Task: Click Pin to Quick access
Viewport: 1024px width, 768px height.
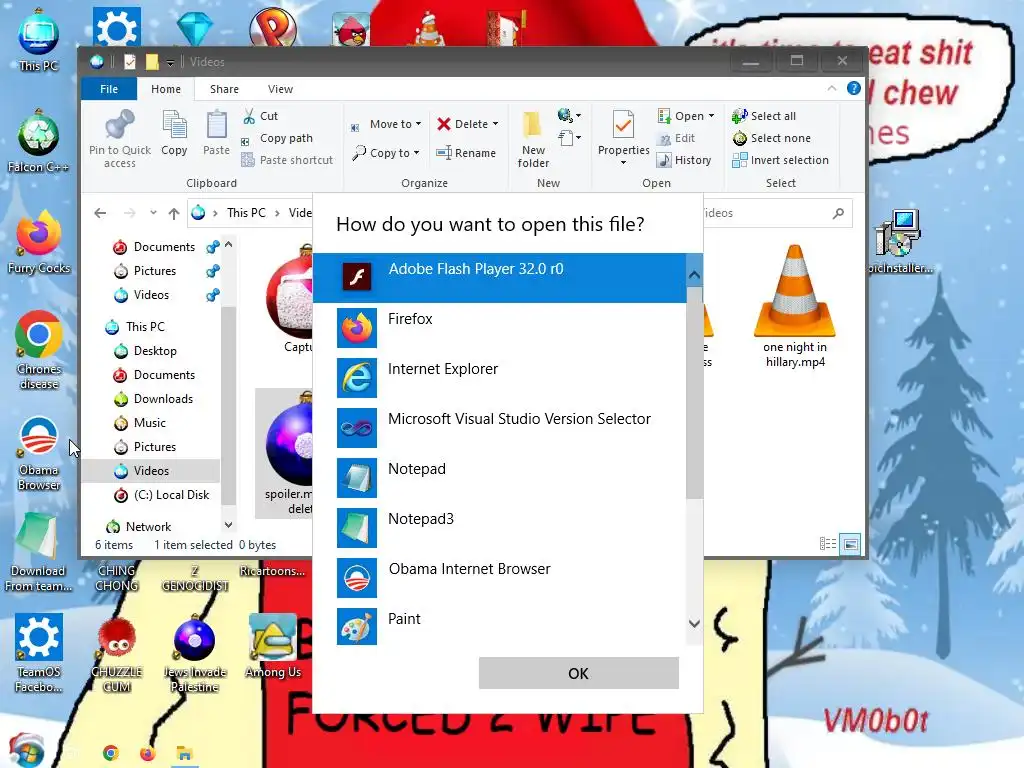Action: pyautogui.click(x=120, y=139)
